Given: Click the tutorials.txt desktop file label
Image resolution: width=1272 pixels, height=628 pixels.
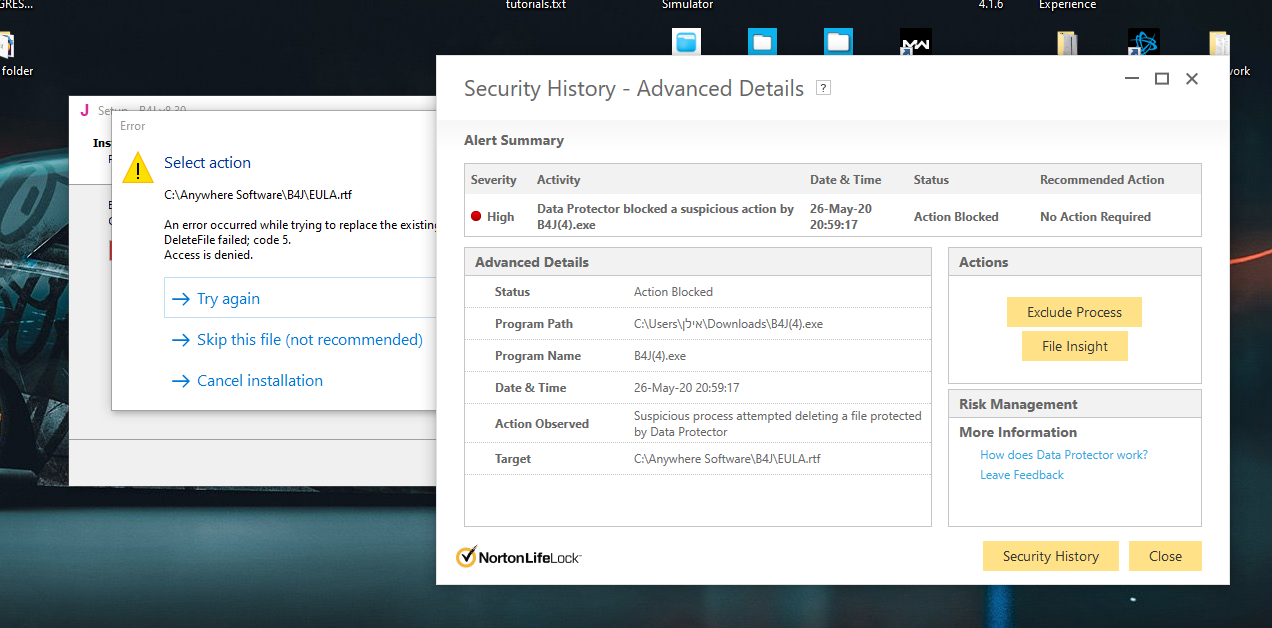Looking at the screenshot, I should click(536, 5).
